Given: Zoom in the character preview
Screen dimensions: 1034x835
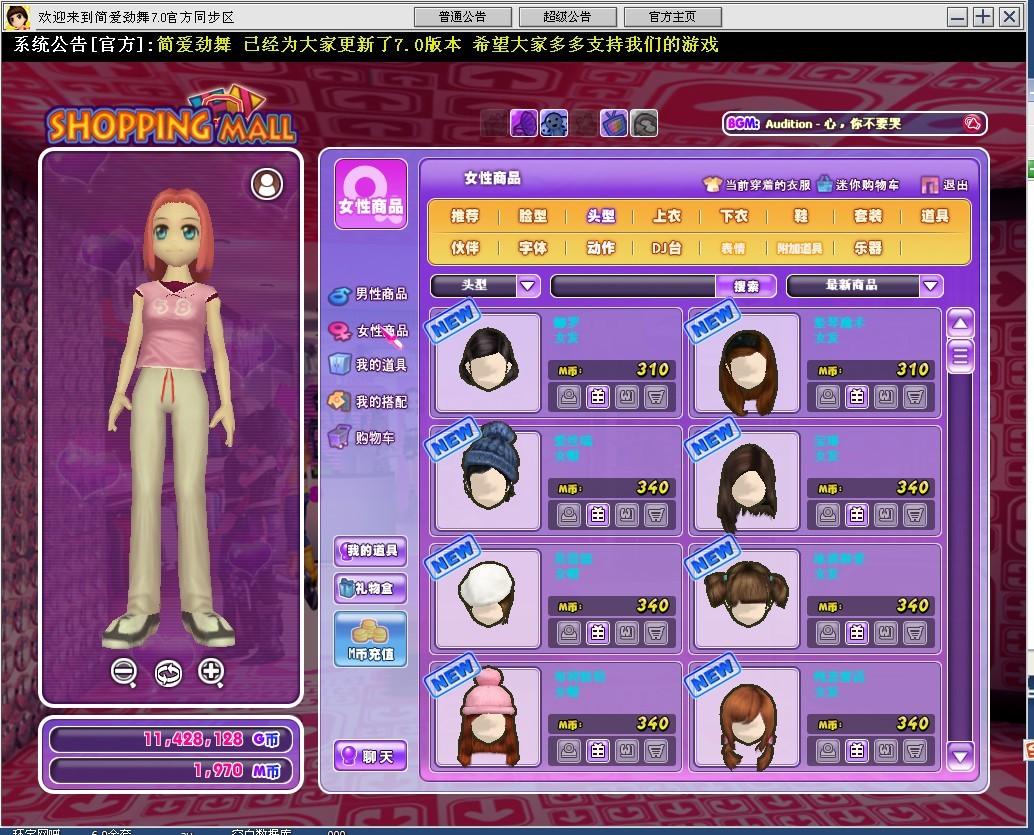Looking at the screenshot, I should point(211,673).
